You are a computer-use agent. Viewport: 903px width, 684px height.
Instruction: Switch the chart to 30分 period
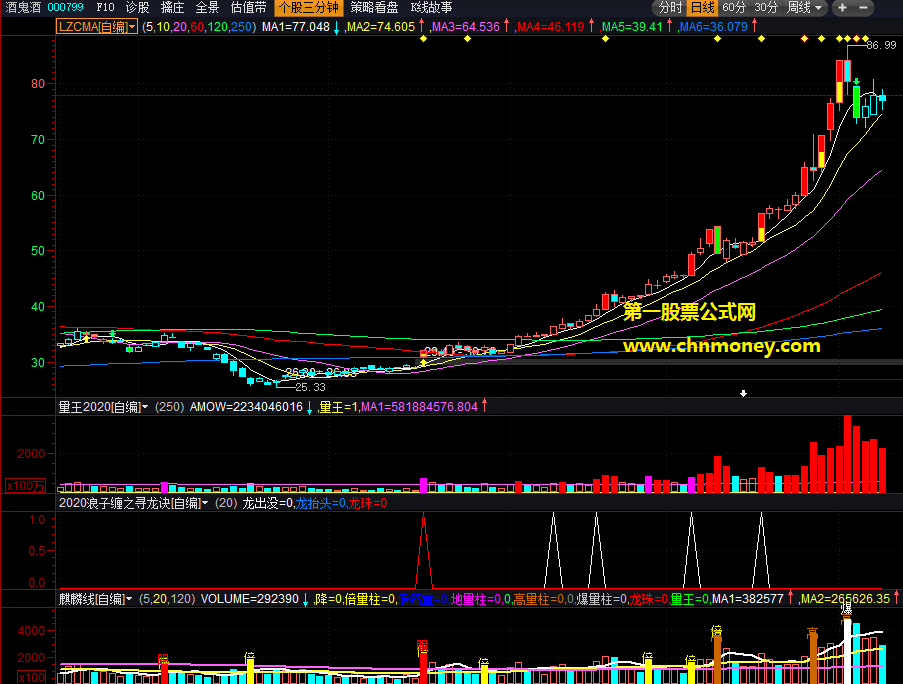coord(766,7)
